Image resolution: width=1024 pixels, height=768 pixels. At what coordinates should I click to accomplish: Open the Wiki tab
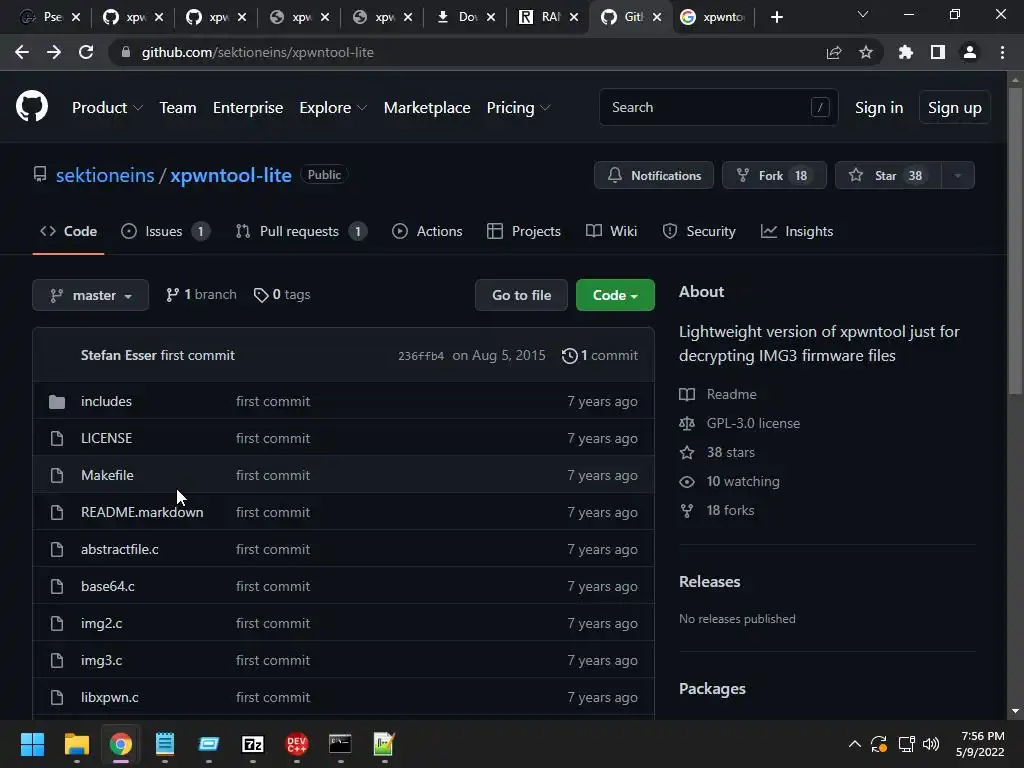click(x=611, y=231)
